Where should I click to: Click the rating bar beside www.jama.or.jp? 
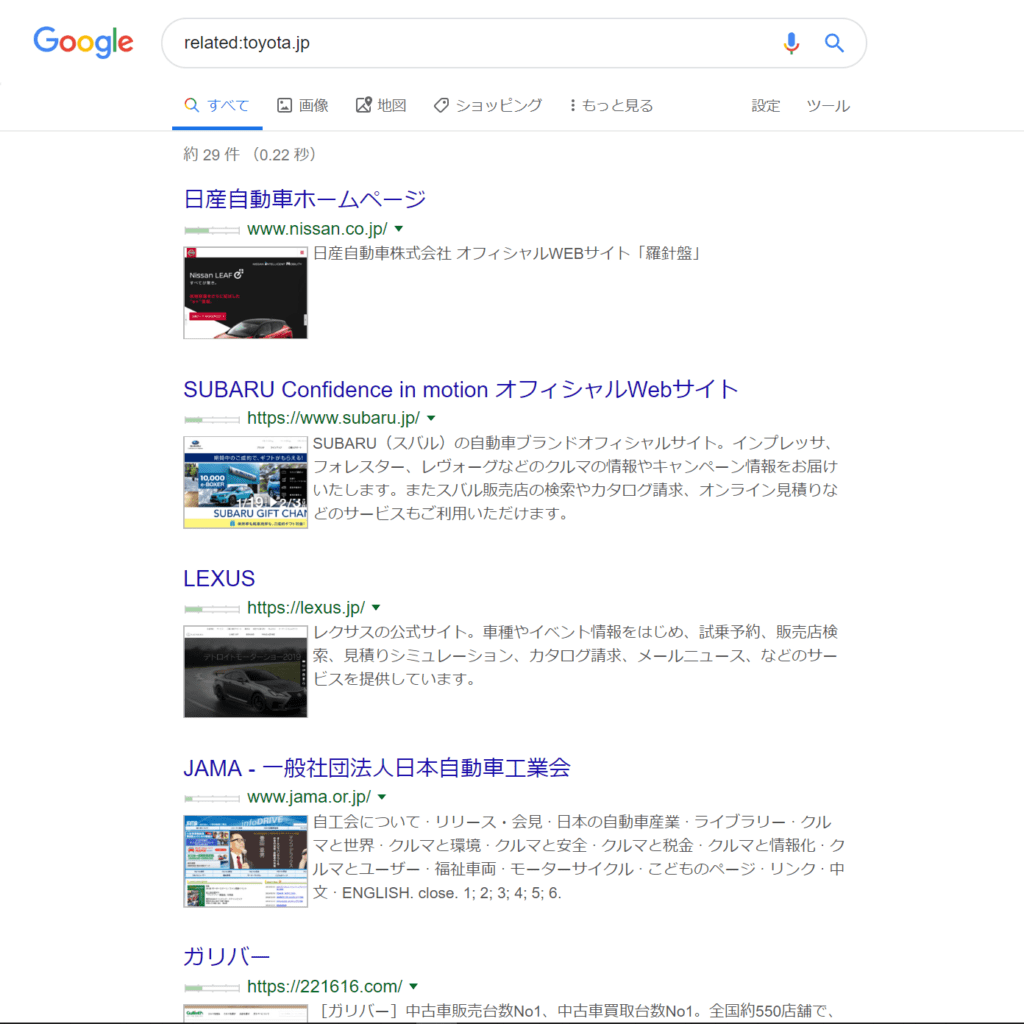click(212, 798)
